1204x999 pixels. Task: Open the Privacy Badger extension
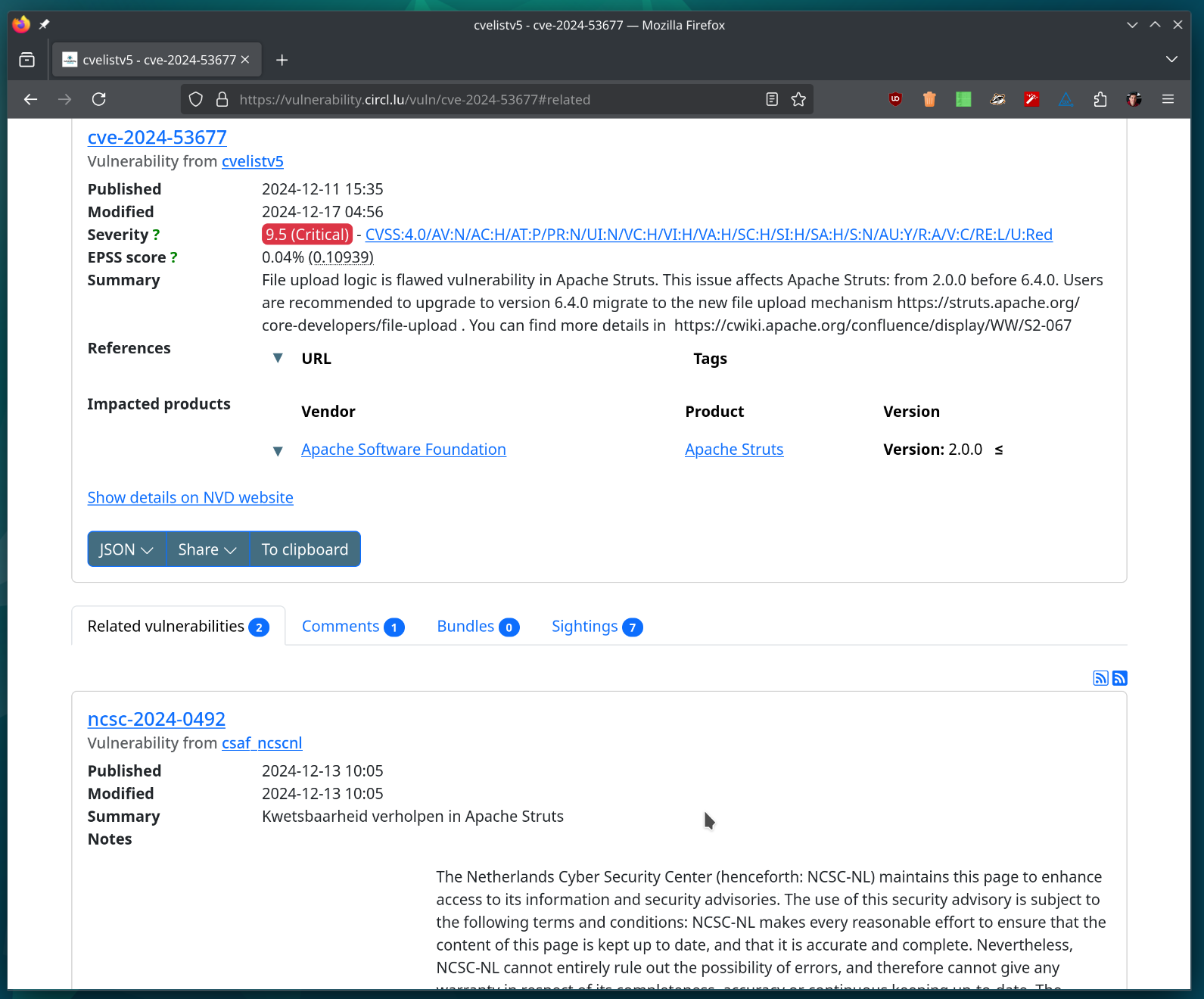(x=997, y=99)
